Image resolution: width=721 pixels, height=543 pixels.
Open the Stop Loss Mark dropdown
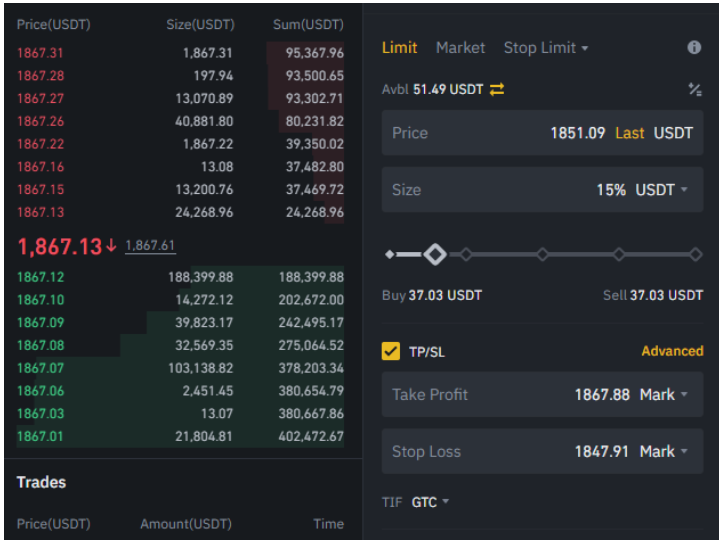664,452
